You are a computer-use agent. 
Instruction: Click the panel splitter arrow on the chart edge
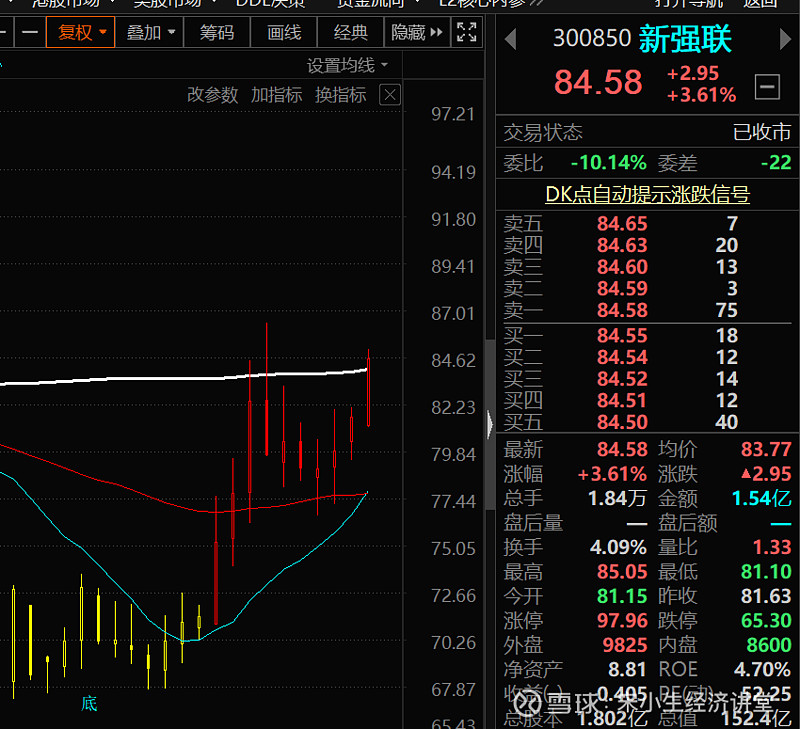coord(487,424)
